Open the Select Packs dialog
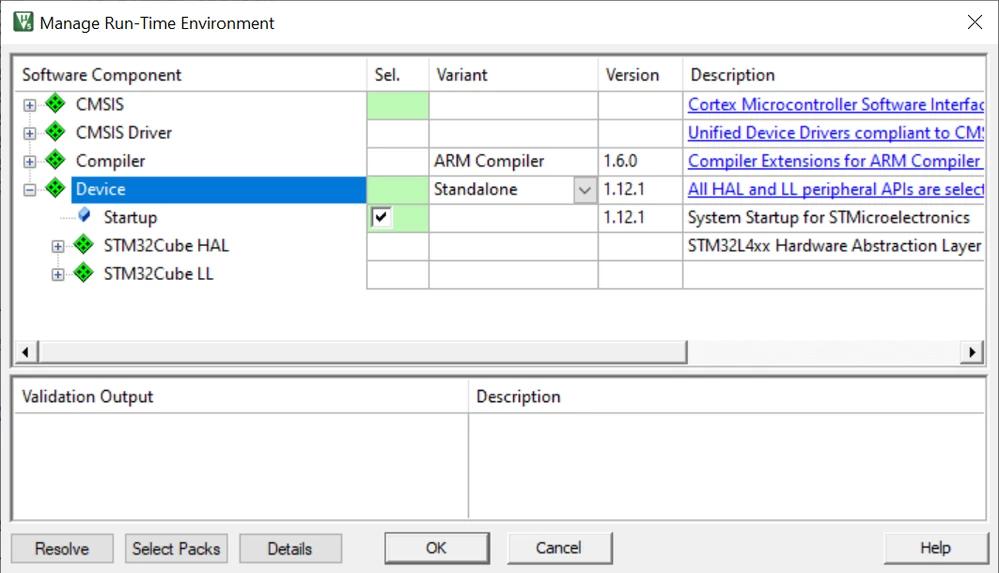 176,549
